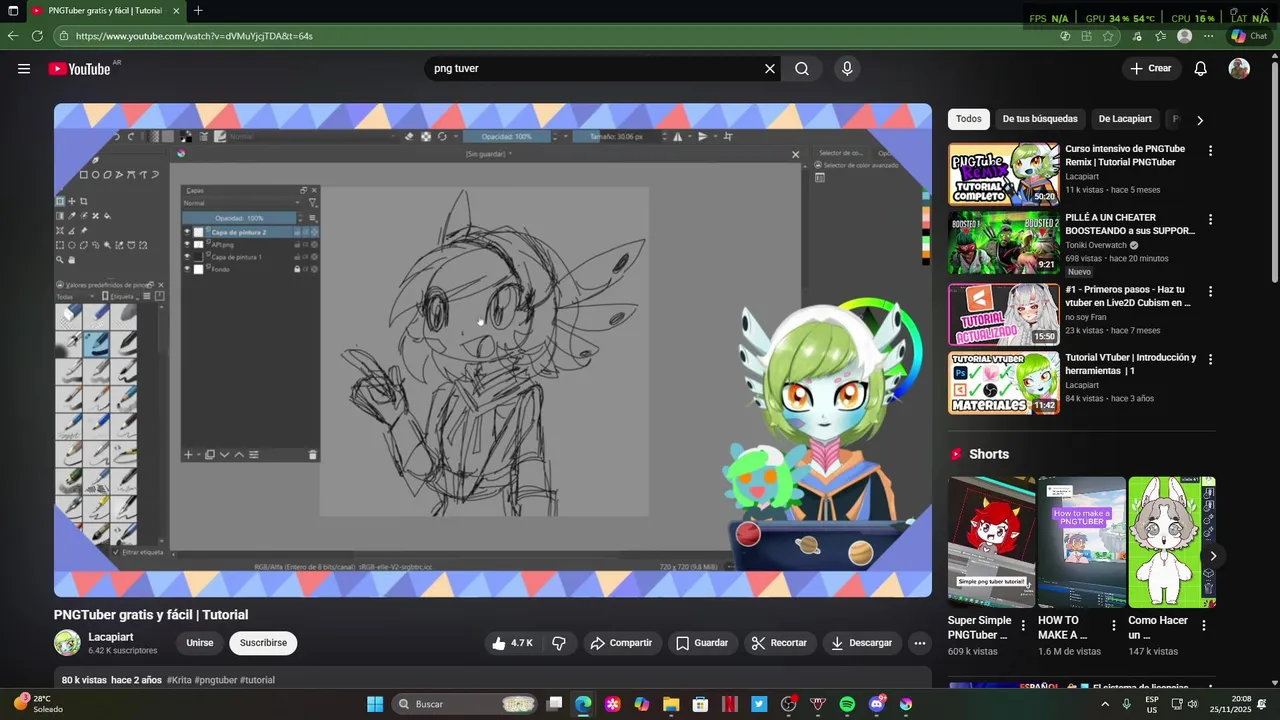Image resolution: width=1280 pixels, height=720 pixels.
Task: Add this page to favorites star
Action: 1108,36
